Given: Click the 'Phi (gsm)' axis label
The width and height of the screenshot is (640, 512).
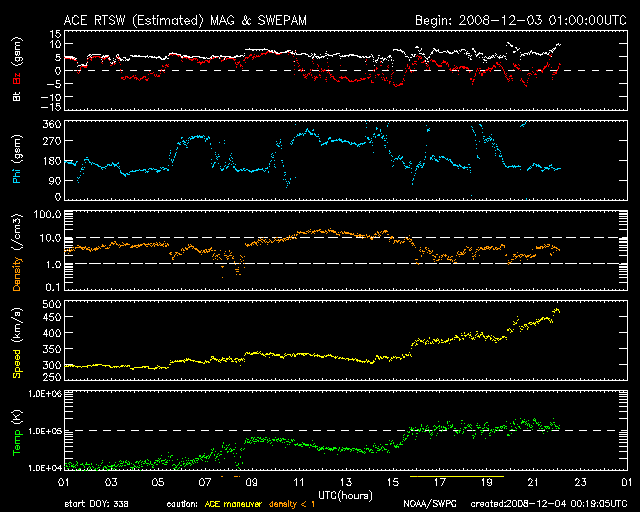Looking at the screenshot, I should click(17, 159).
